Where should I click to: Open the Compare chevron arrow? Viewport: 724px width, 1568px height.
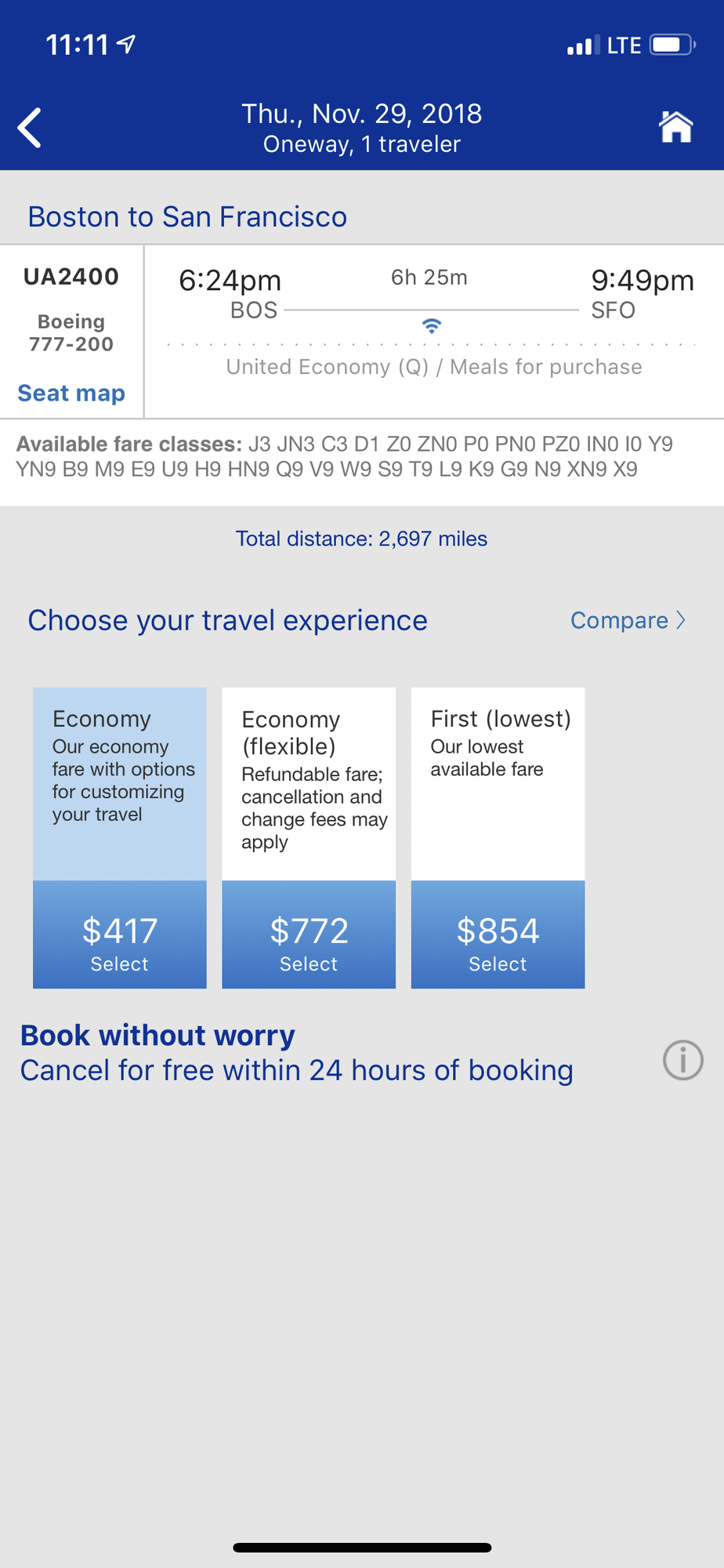[681, 620]
